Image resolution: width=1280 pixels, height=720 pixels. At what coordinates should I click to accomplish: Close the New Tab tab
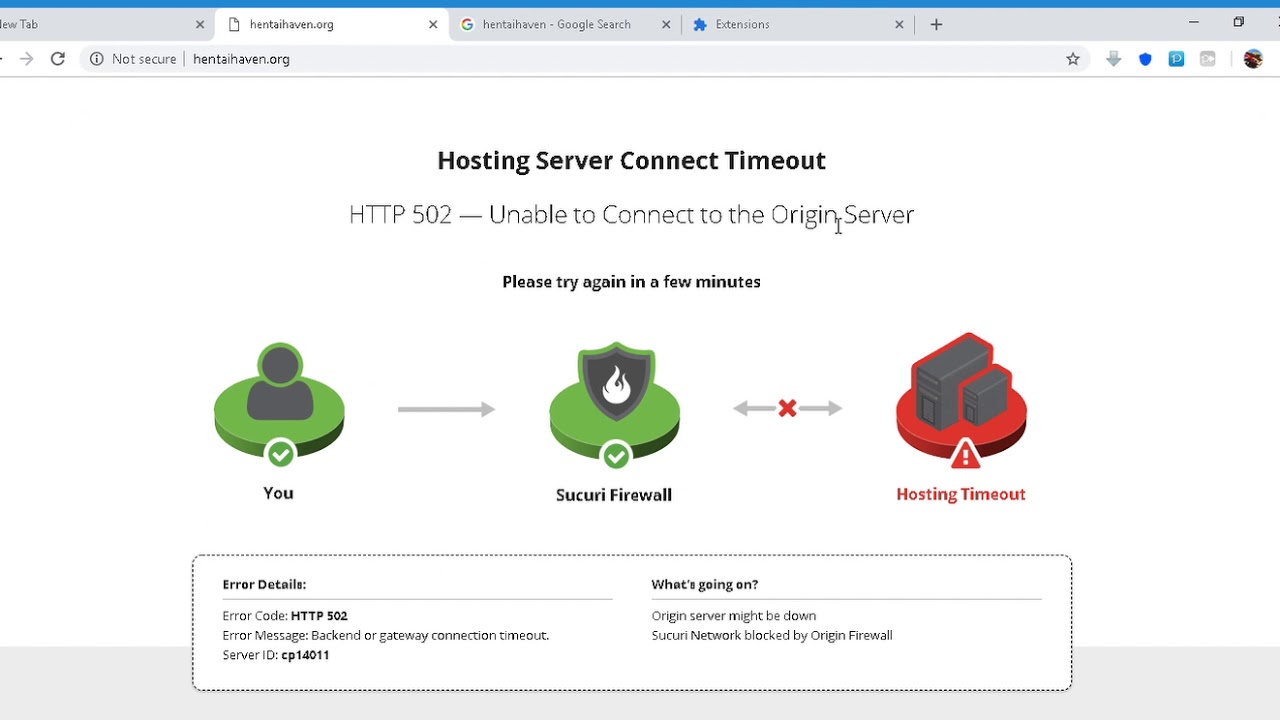(x=199, y=24)
